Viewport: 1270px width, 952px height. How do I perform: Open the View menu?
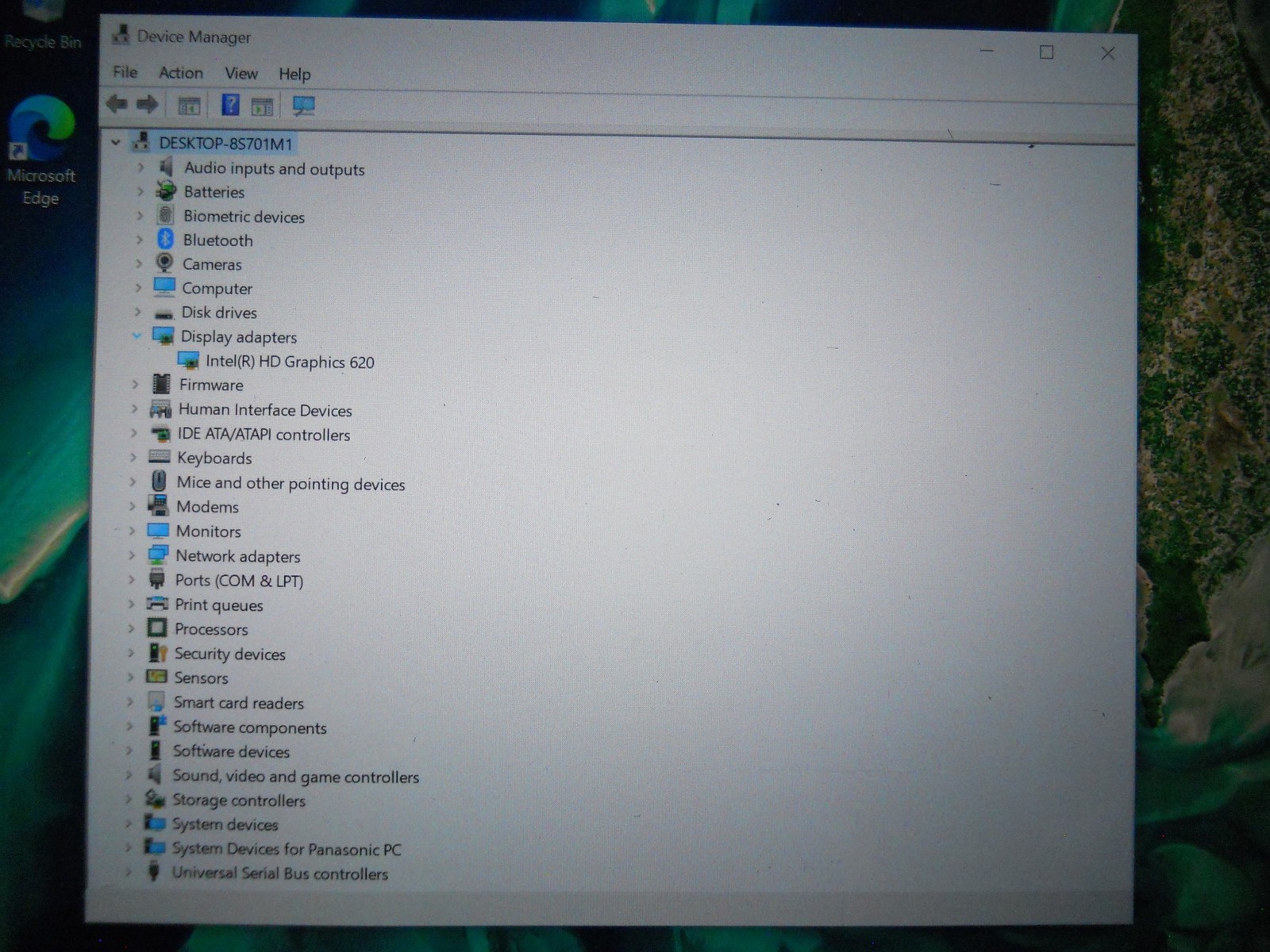pyautogui.click(x=241, y=74)
